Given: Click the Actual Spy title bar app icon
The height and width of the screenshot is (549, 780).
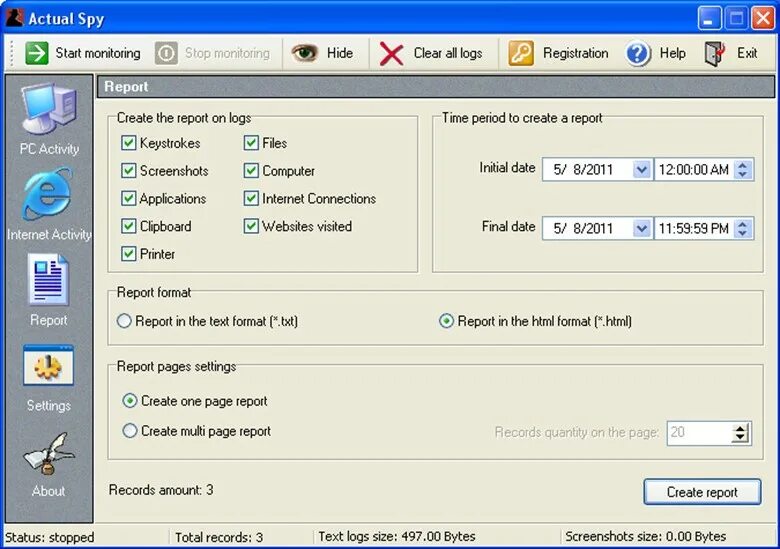Looking at the screenshot, I should [14, 18].
